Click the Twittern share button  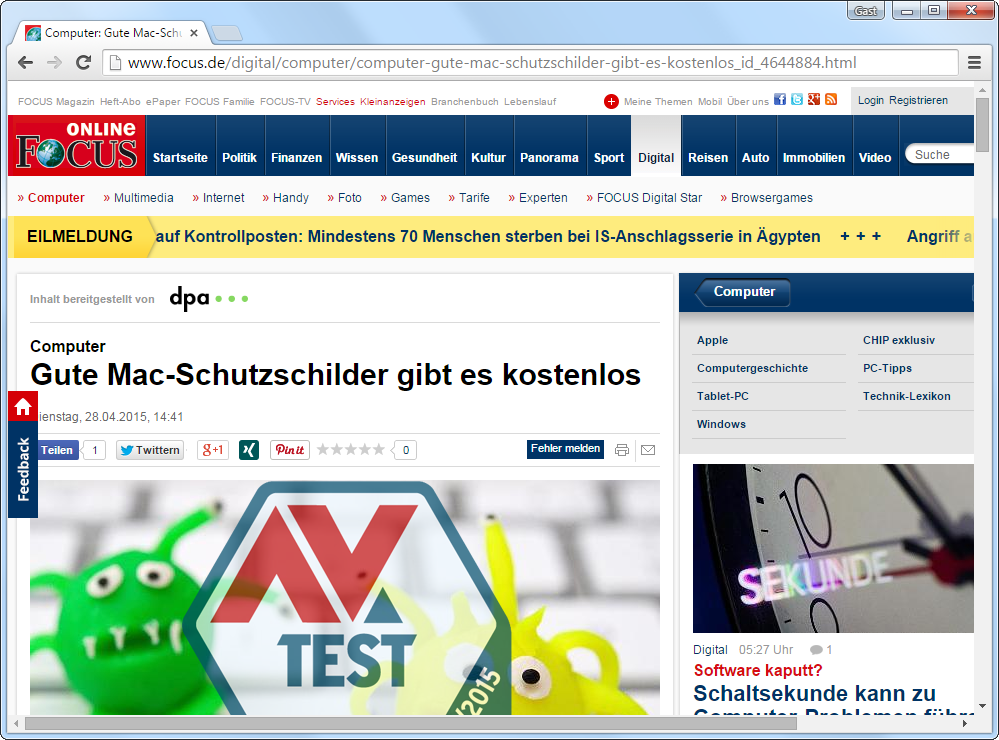(x=150, y=450)
